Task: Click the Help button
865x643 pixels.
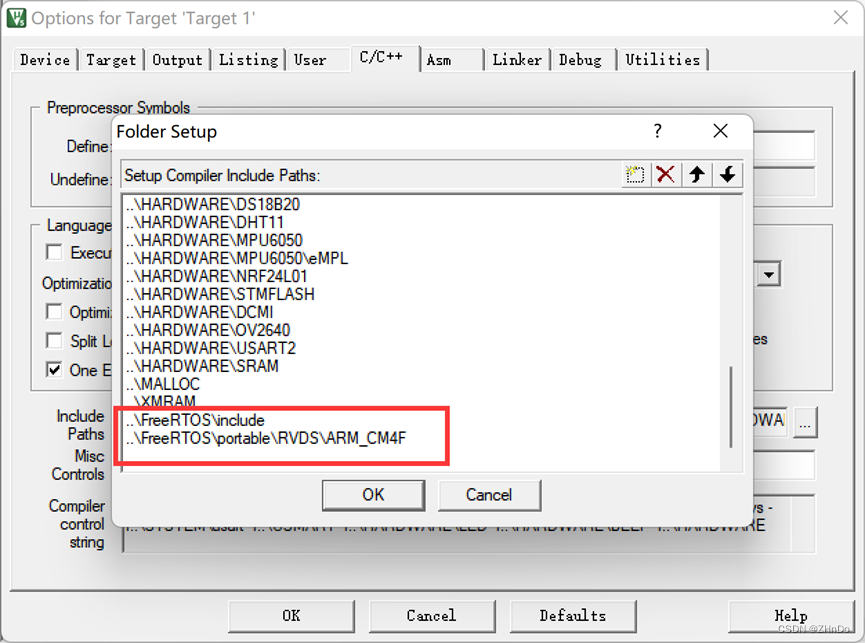Action: click(x=791, y=615)
